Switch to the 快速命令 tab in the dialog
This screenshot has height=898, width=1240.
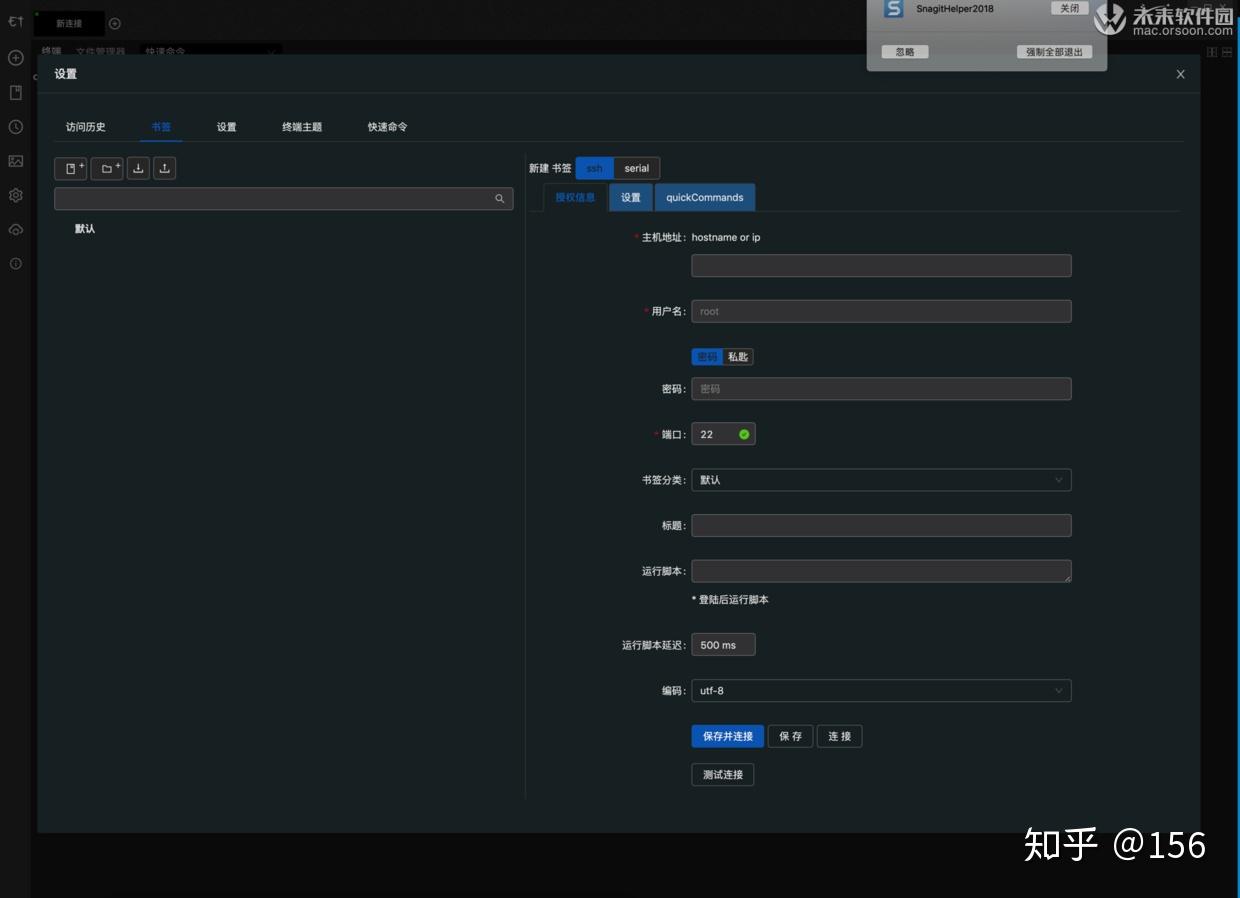tap(387, 127)
